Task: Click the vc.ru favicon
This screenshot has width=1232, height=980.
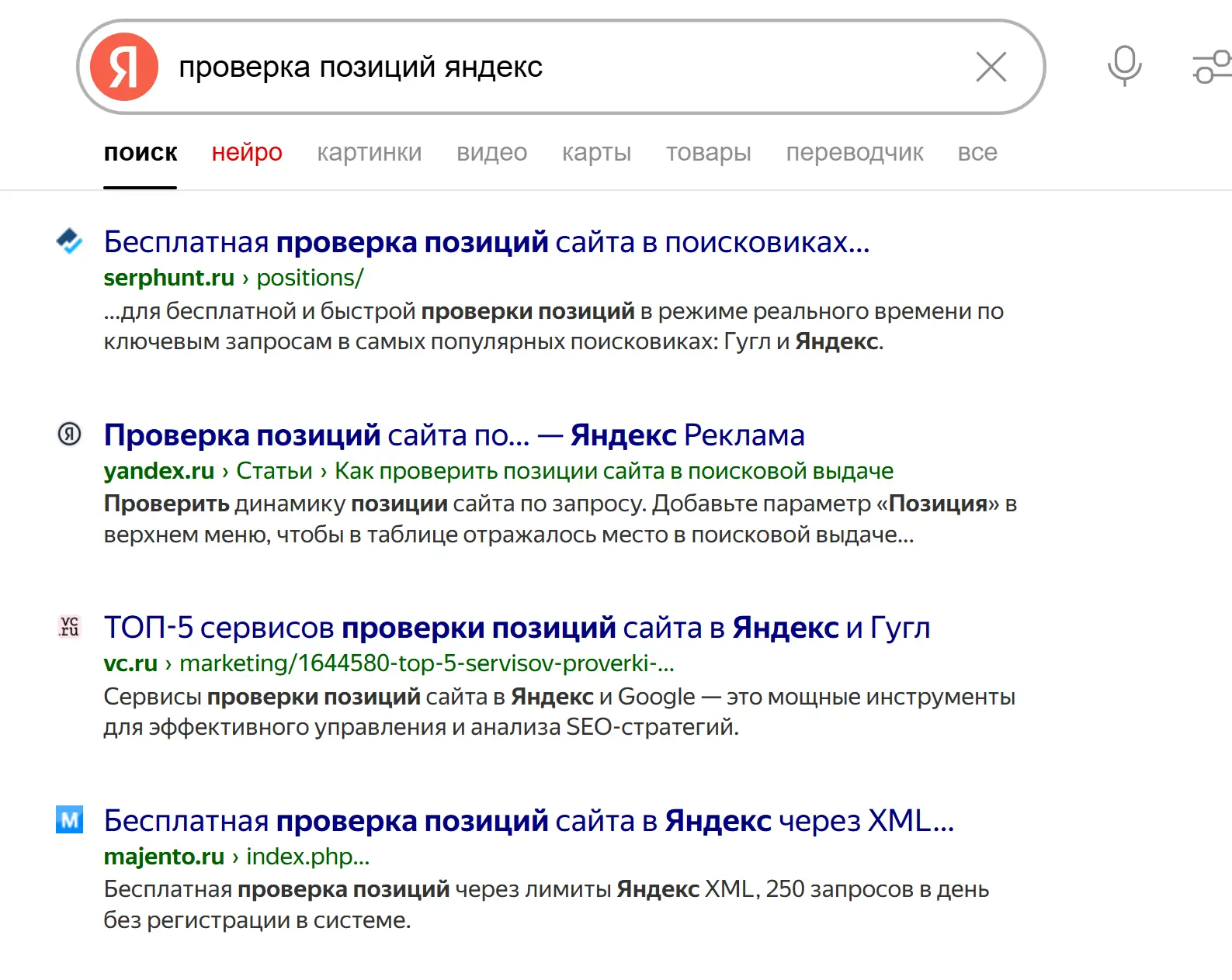Action: (69, 626)
